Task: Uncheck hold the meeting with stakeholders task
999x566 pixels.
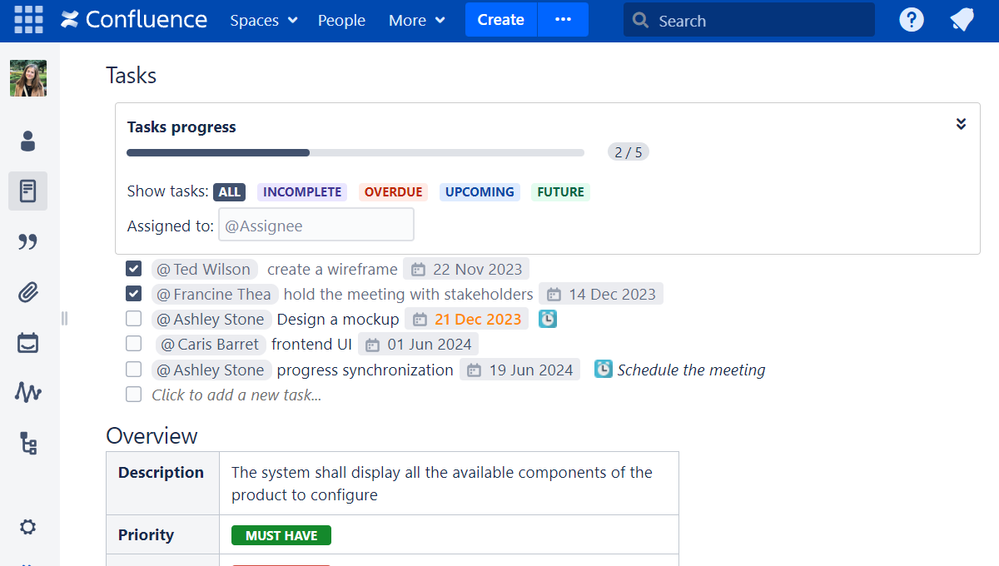Action: 134,294
